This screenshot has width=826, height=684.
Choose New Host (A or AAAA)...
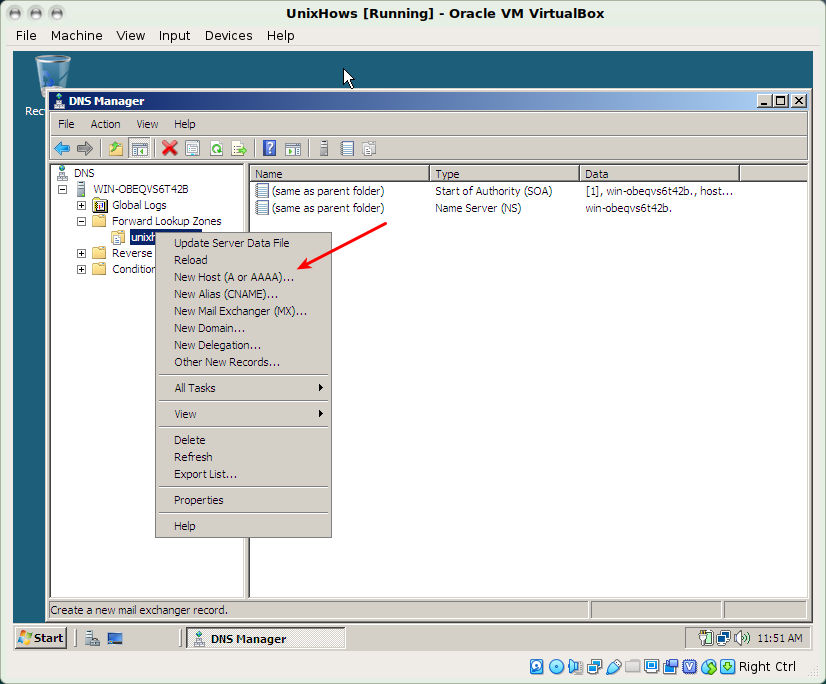click(244, 277)
